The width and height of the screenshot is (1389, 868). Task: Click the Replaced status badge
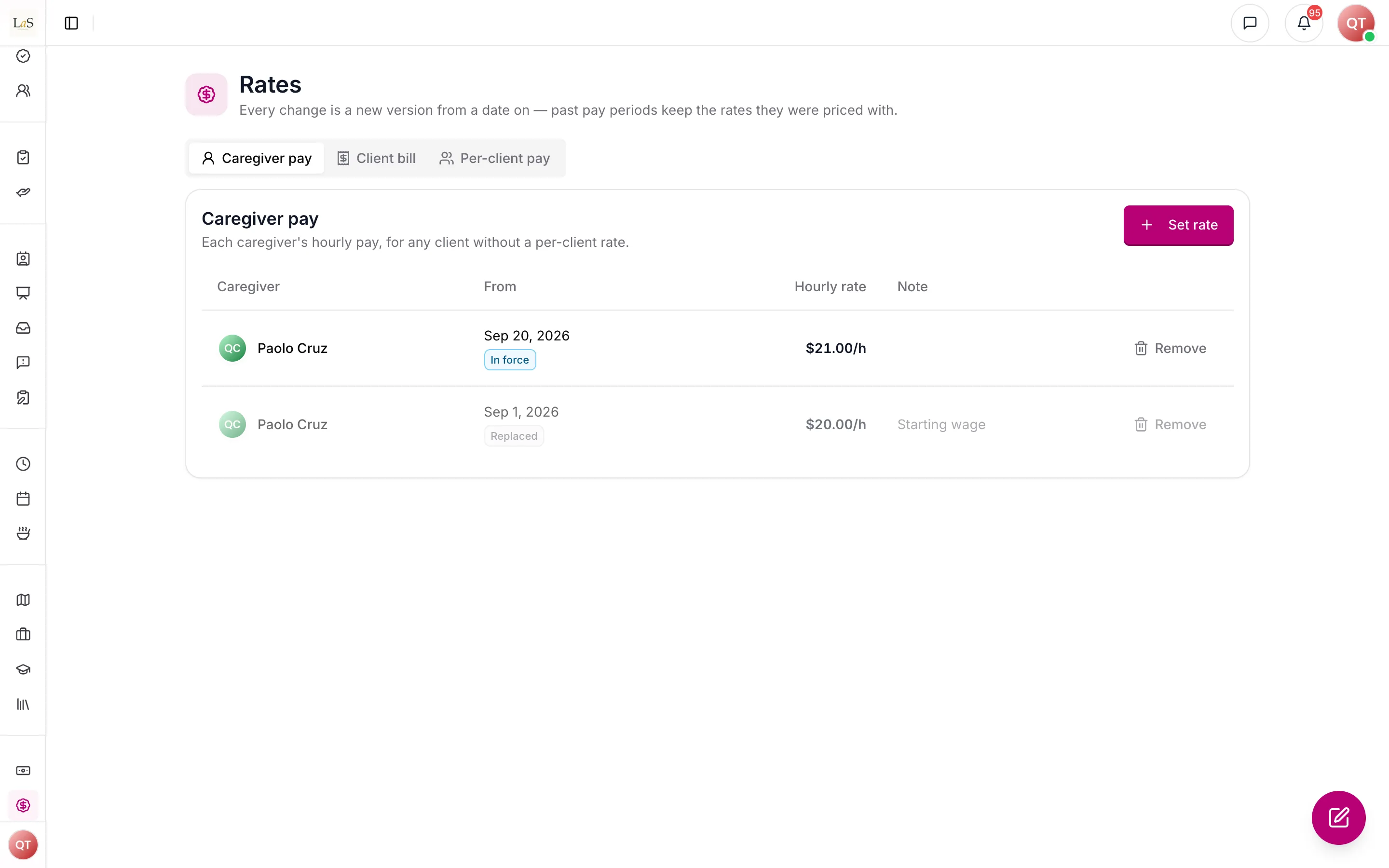point(514,436)
